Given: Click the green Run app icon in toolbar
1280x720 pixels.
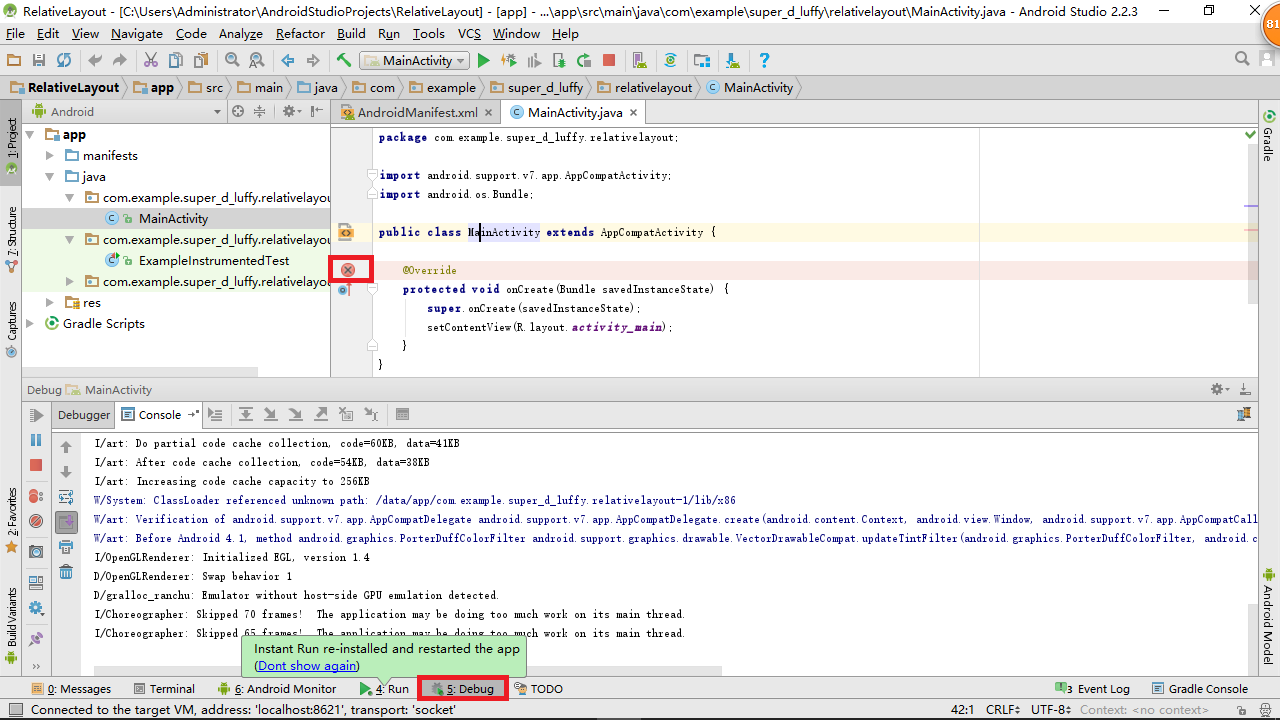Looking at the screenshot, I should point(484,61).
